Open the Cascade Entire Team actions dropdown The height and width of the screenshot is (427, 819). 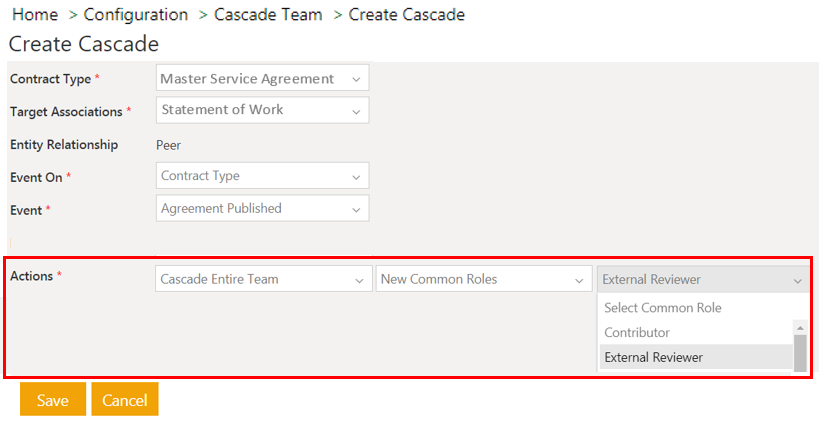coord(262,280)
